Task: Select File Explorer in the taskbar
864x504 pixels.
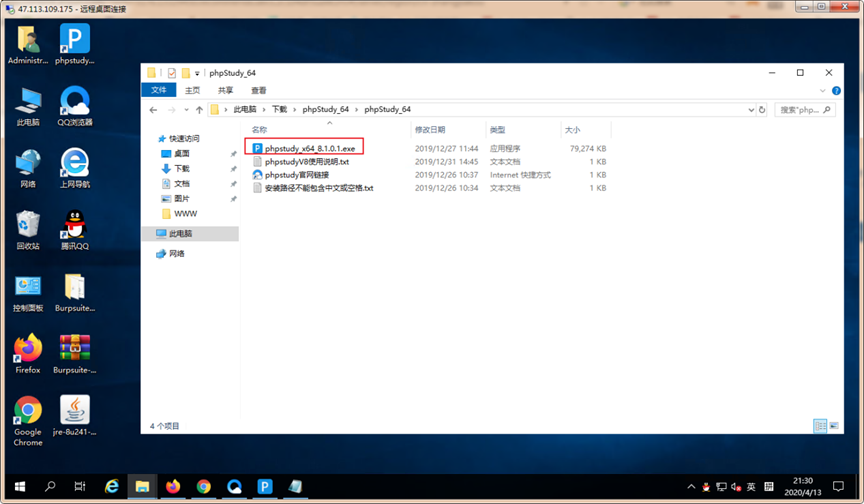Action: point(143,486)
